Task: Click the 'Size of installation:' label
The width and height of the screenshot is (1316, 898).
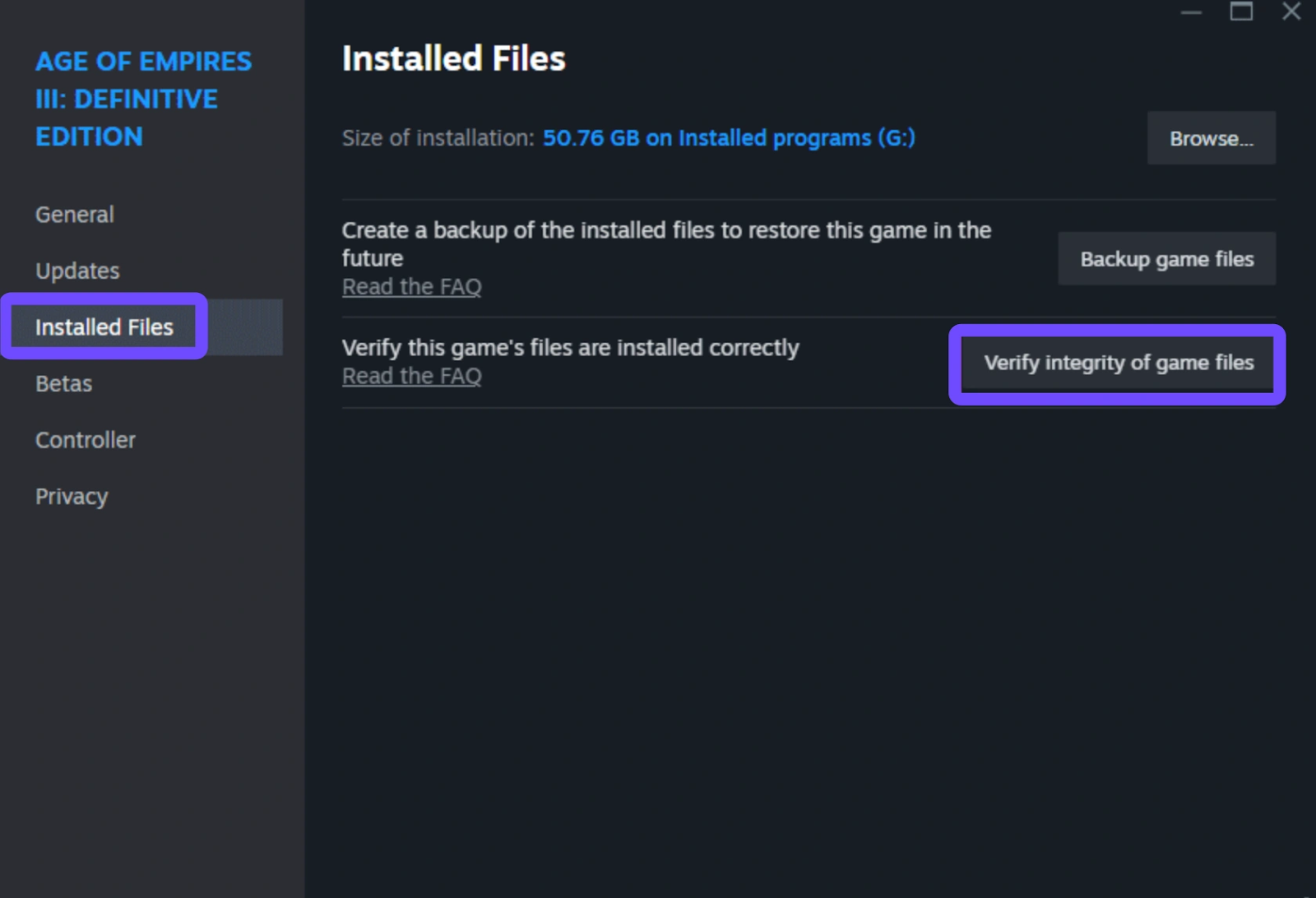Action: coord(438,138)
